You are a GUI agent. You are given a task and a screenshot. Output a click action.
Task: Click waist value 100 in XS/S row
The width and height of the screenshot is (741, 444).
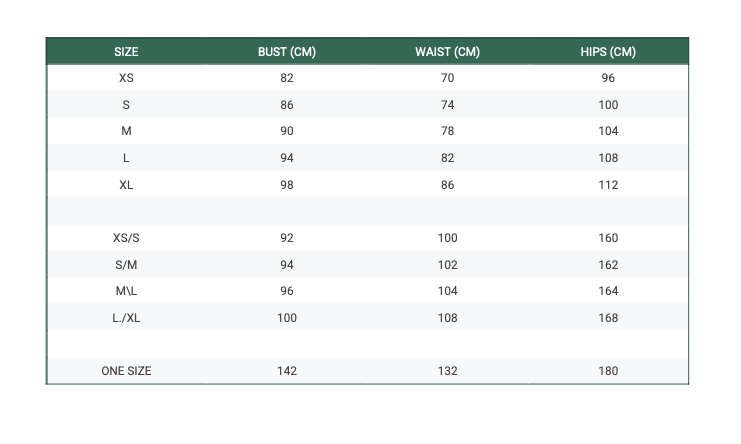tap(447, 238)
